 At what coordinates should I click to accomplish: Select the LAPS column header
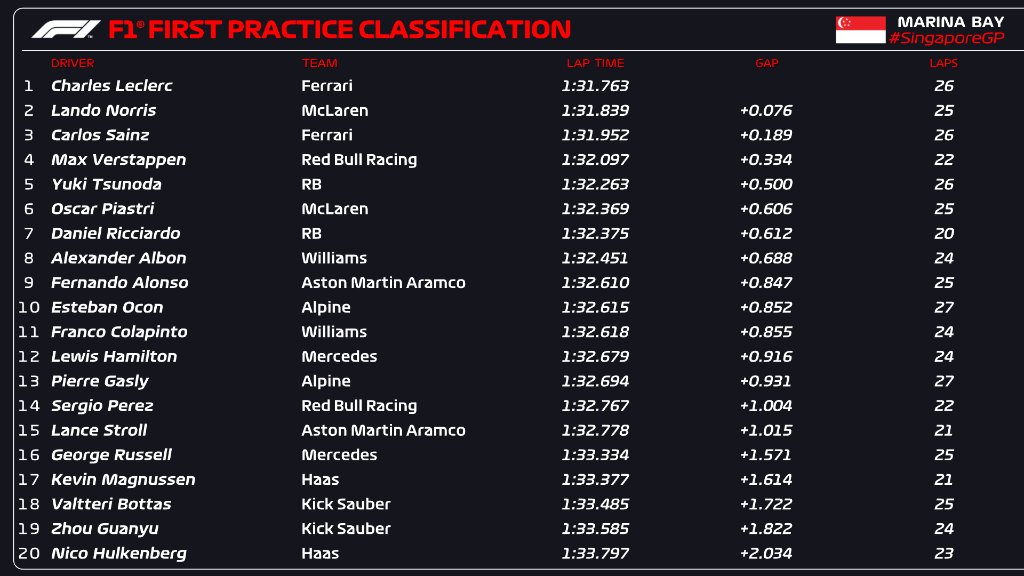943,63
